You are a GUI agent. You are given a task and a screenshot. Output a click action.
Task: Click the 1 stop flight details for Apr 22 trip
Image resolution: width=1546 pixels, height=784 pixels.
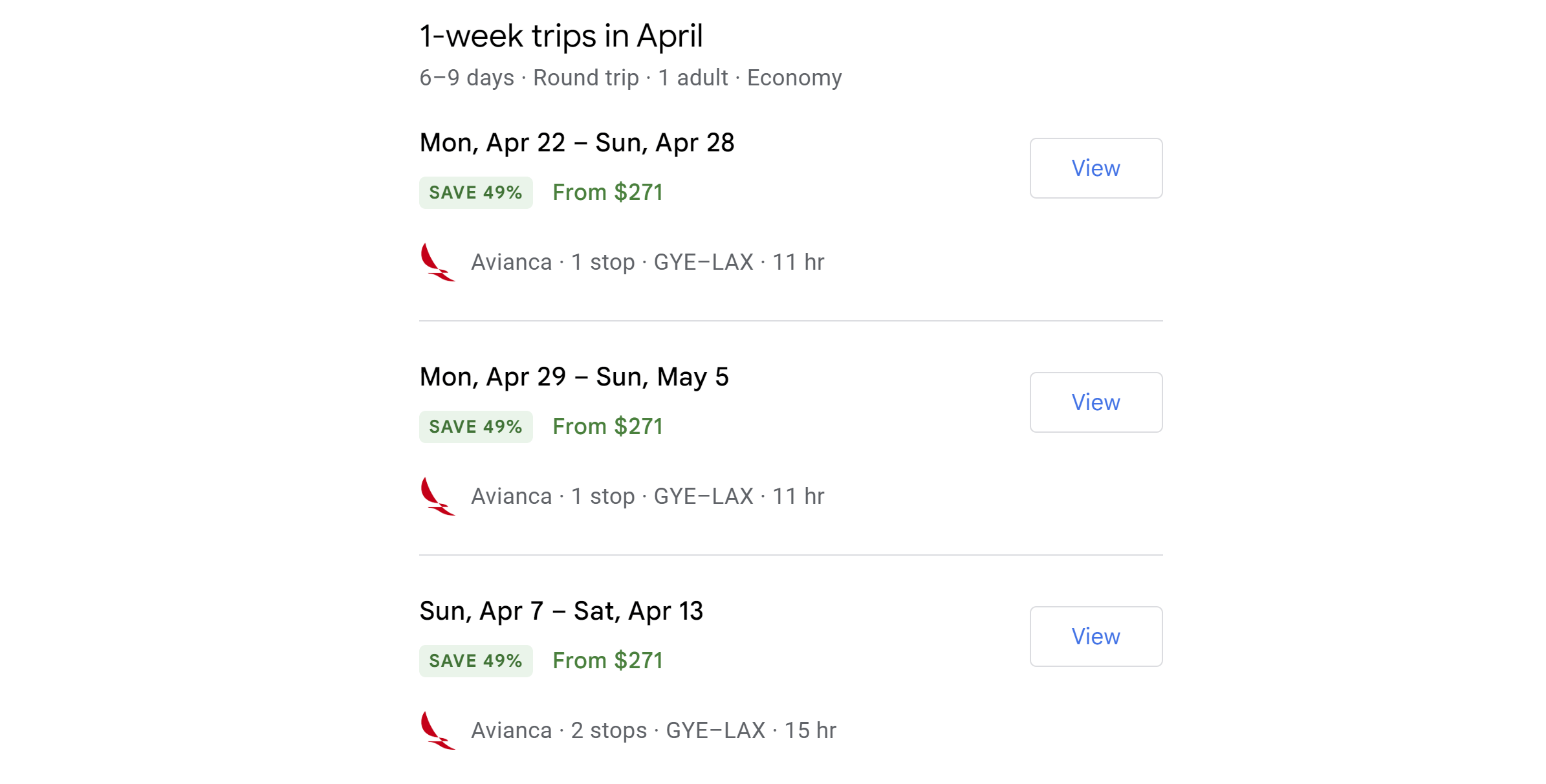[647, 263]
